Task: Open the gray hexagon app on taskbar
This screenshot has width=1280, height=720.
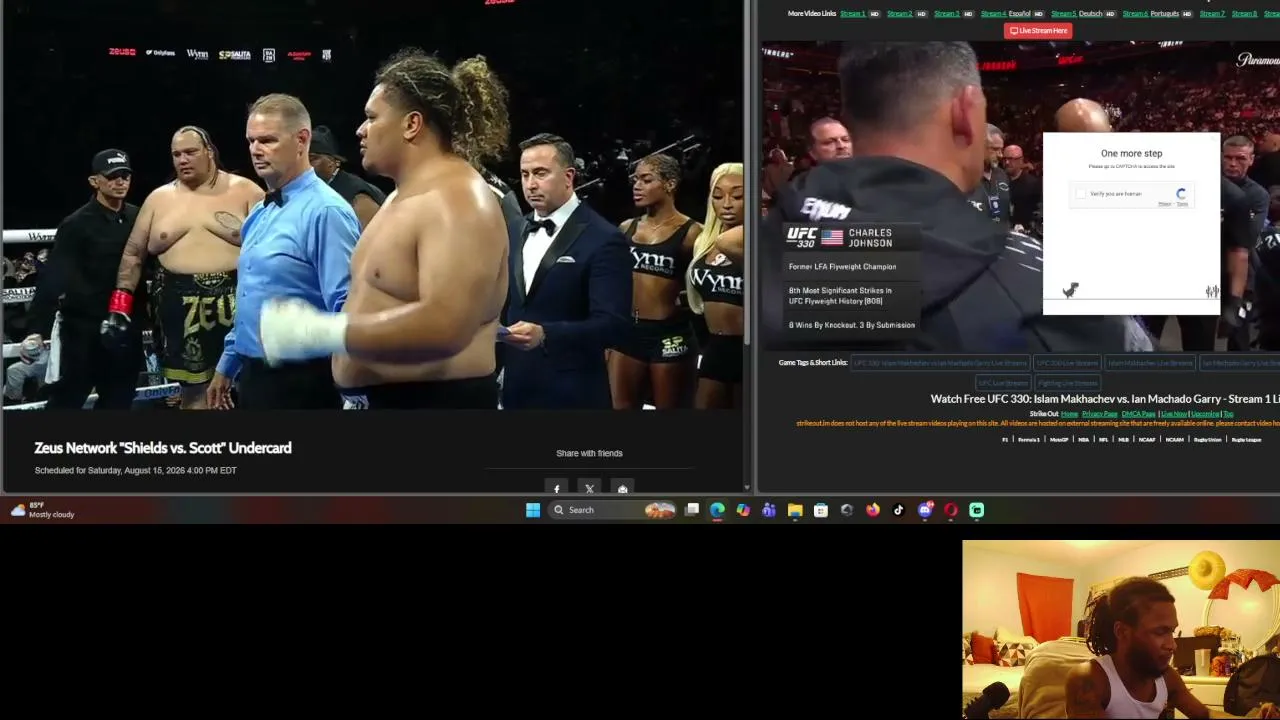Action: coord(847,510)
